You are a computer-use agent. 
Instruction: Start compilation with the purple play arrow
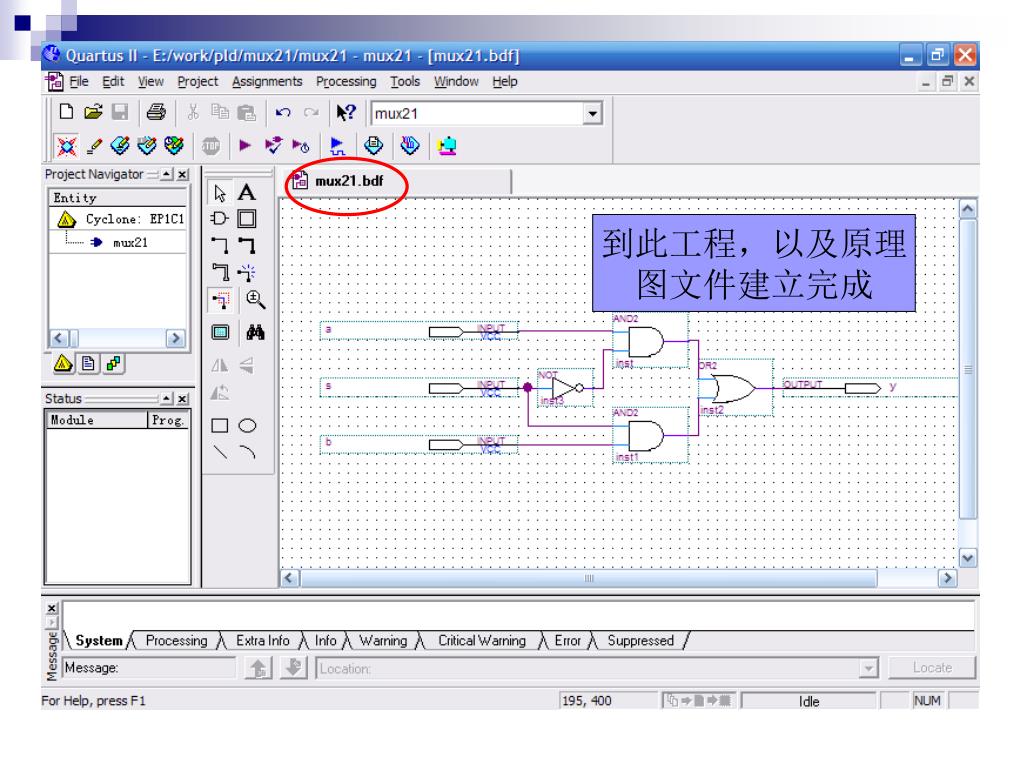coord(245,145)
